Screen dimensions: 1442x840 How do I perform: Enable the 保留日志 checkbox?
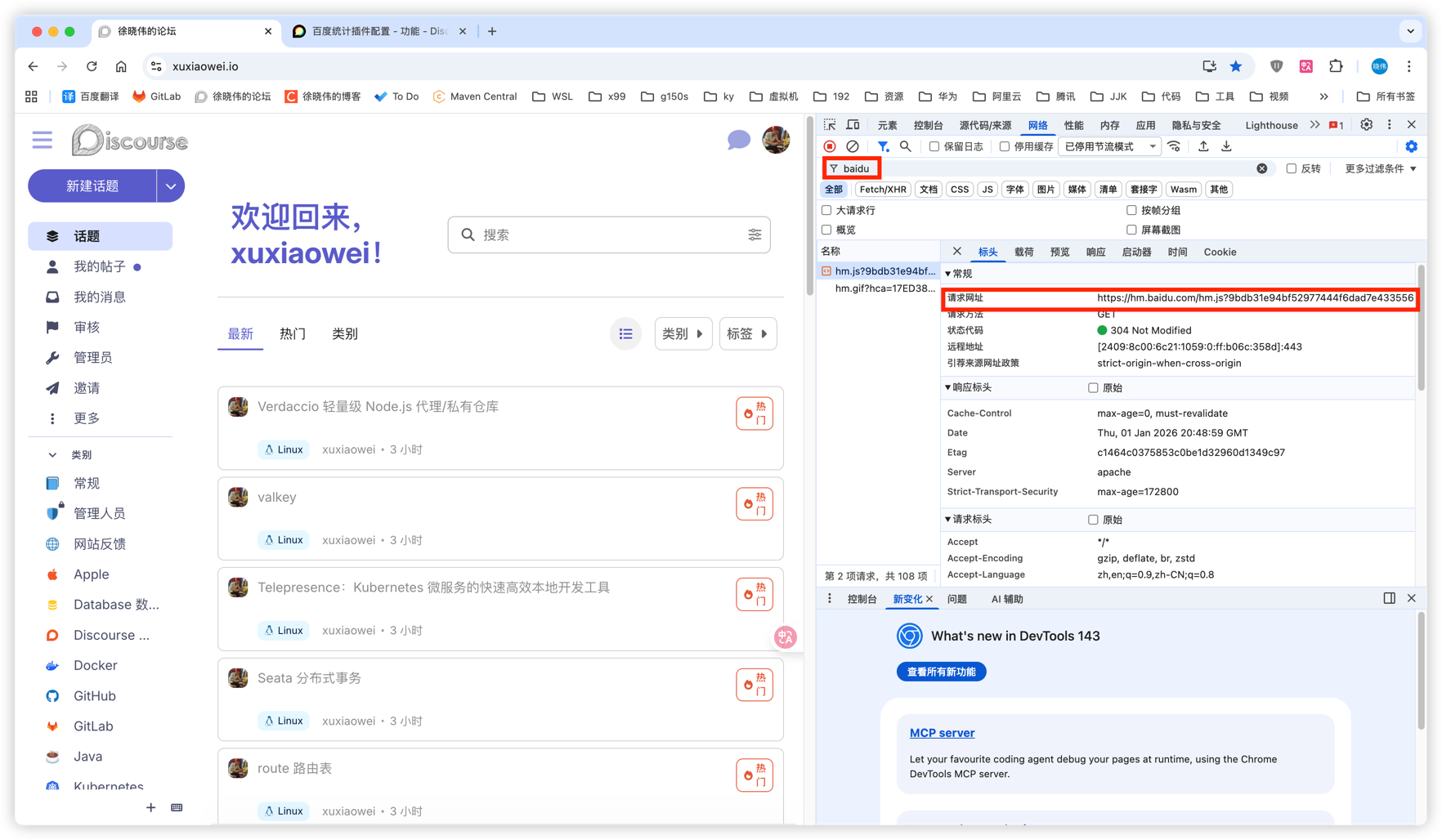coord(934,146)
